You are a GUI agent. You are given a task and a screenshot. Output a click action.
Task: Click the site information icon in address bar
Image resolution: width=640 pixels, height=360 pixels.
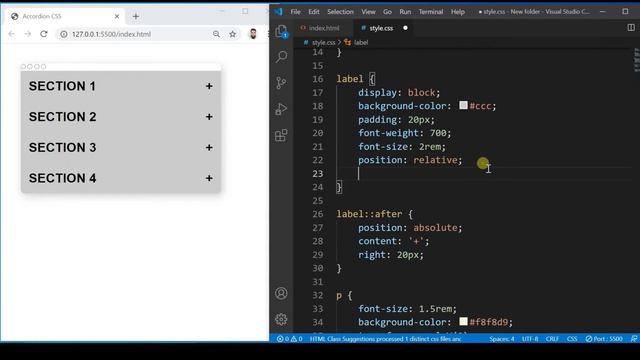(64, 34)
